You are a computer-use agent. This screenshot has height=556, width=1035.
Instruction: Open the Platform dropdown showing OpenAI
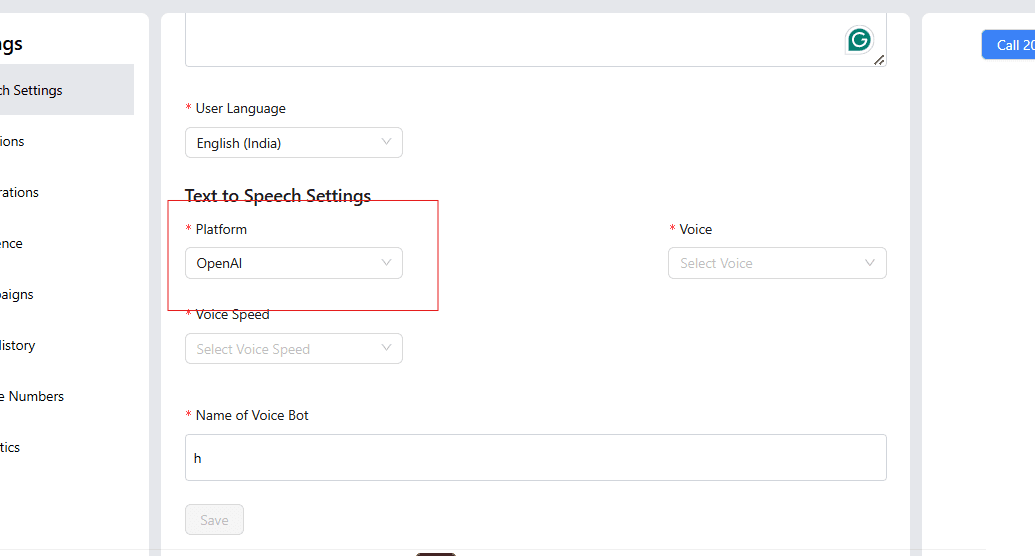[293, 263]
